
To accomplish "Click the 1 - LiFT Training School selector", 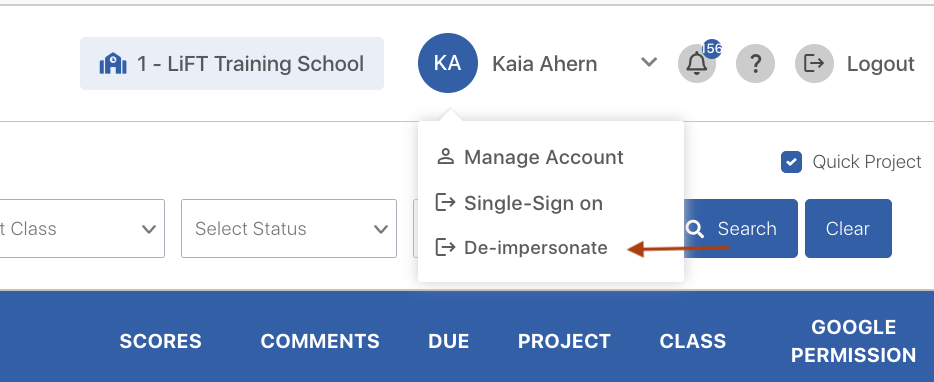I will point(232,64).
